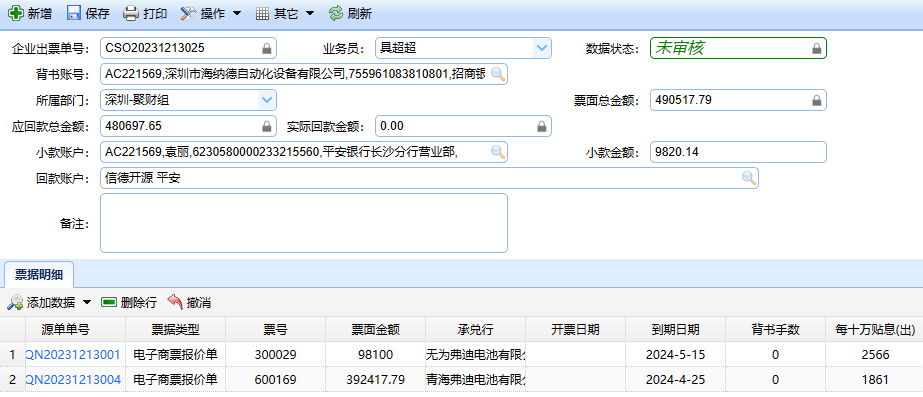This screenshot has width=923, height=397.
Task: Expand the 所属部门 dropdown arrow
Action: pos(267,100)
